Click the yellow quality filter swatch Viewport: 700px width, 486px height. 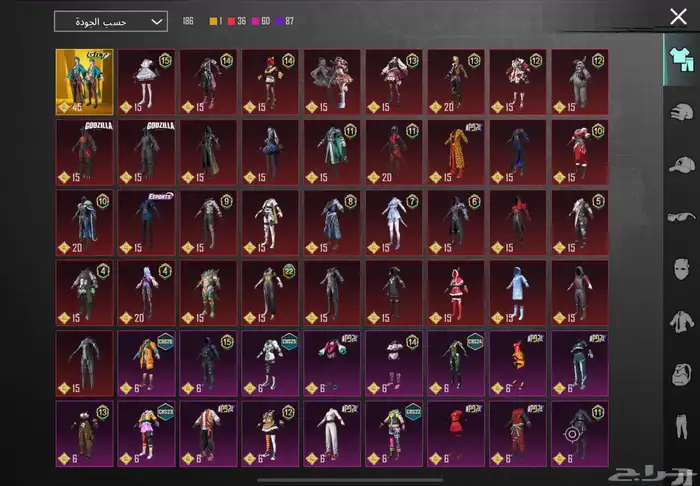click(x=214, y=21)
